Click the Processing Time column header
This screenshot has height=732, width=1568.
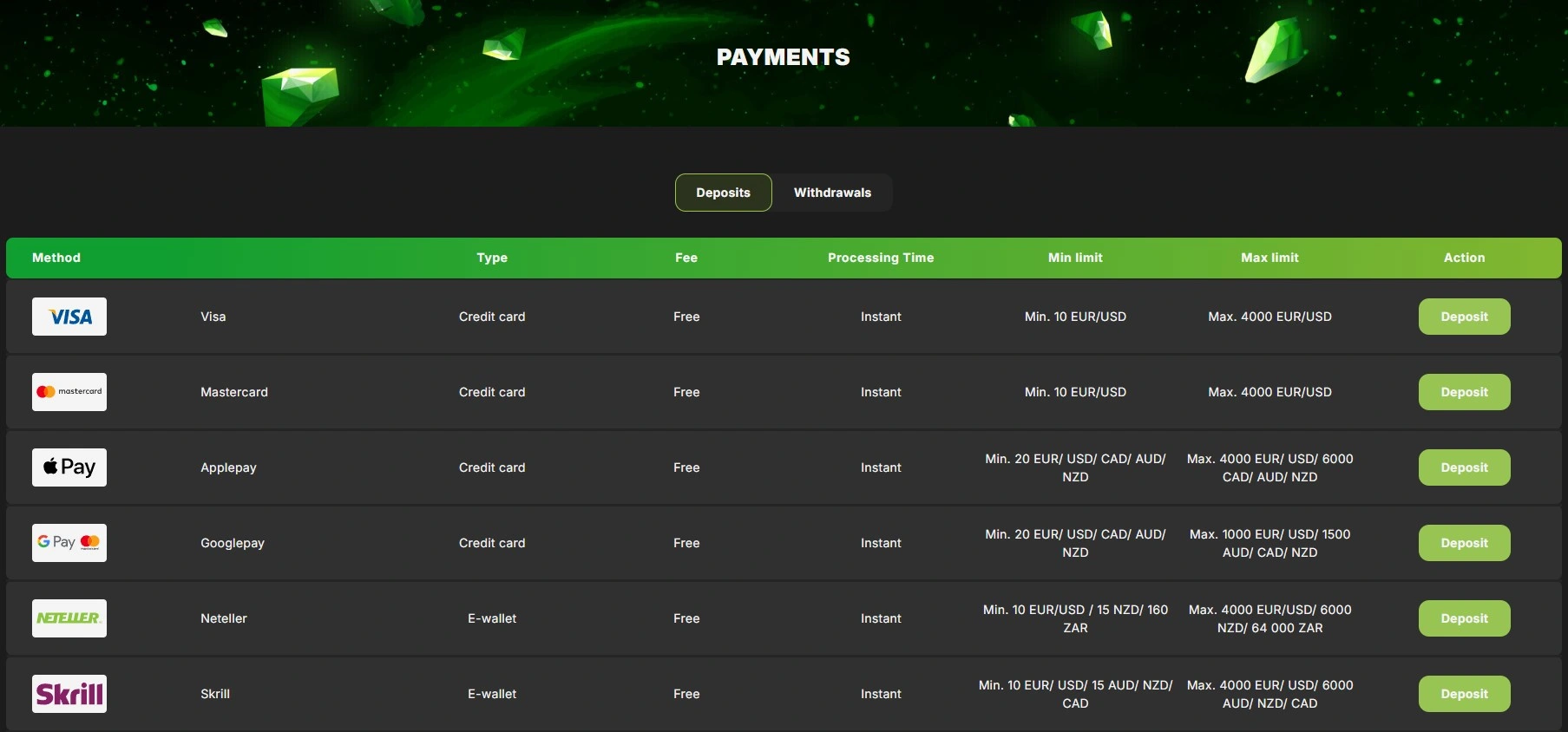pyautogui.click(x=881, y=258)
